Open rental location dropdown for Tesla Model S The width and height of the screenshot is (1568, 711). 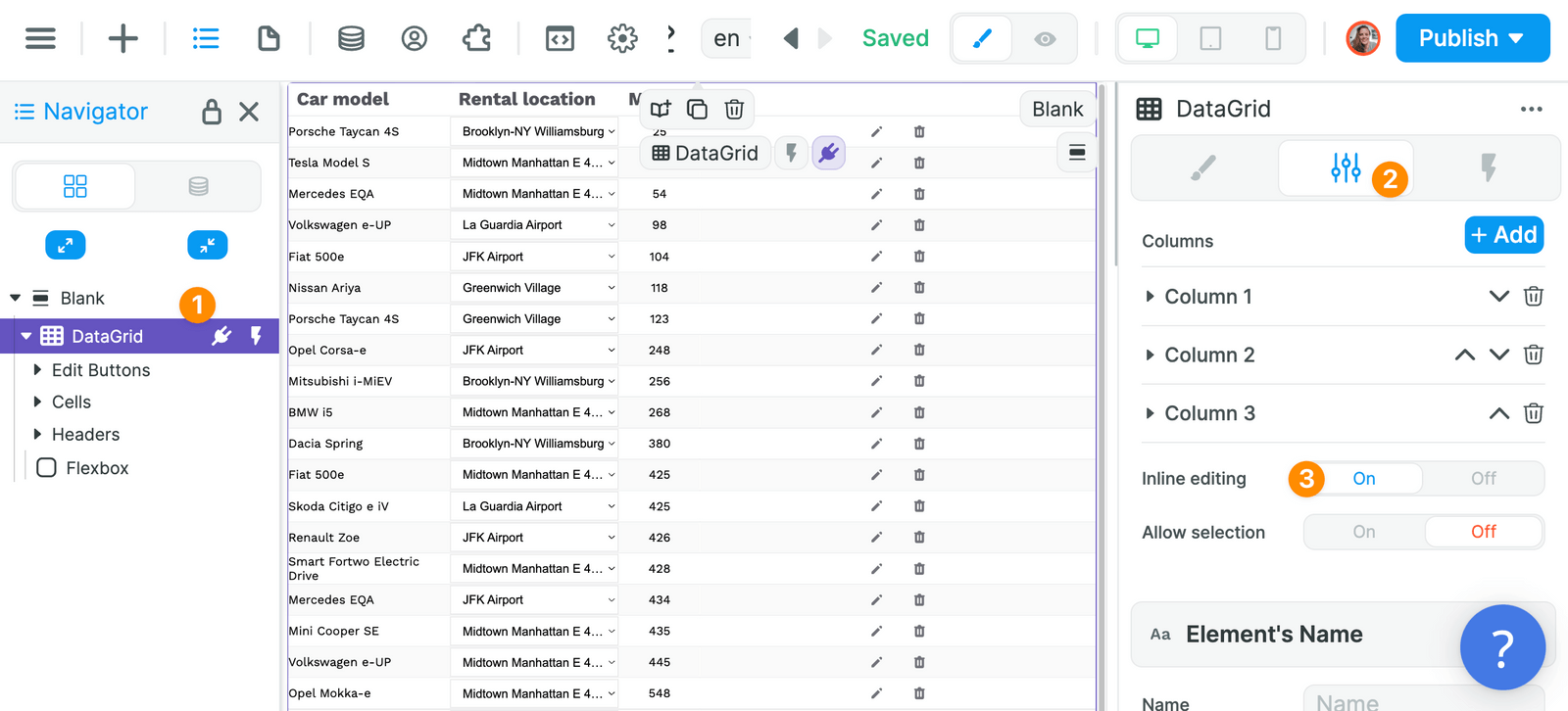[x=534, y=163]
